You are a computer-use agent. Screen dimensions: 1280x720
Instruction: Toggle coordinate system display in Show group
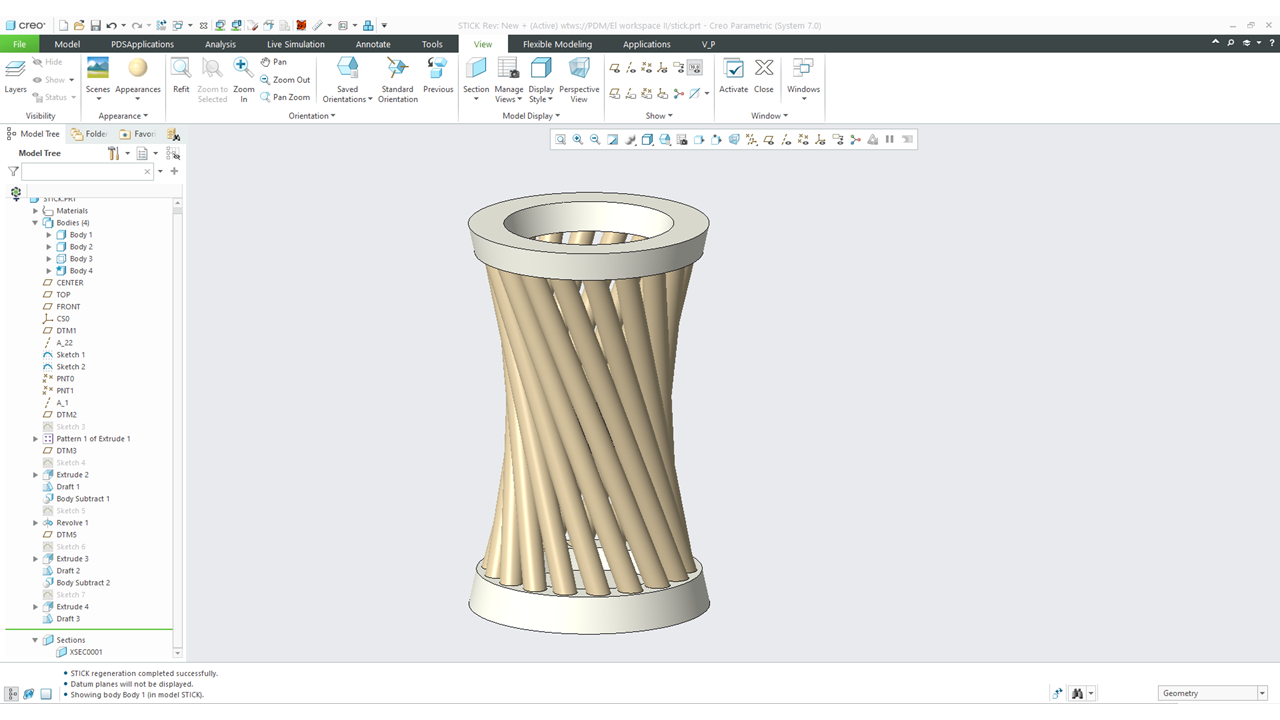click(x=663, y=68)
